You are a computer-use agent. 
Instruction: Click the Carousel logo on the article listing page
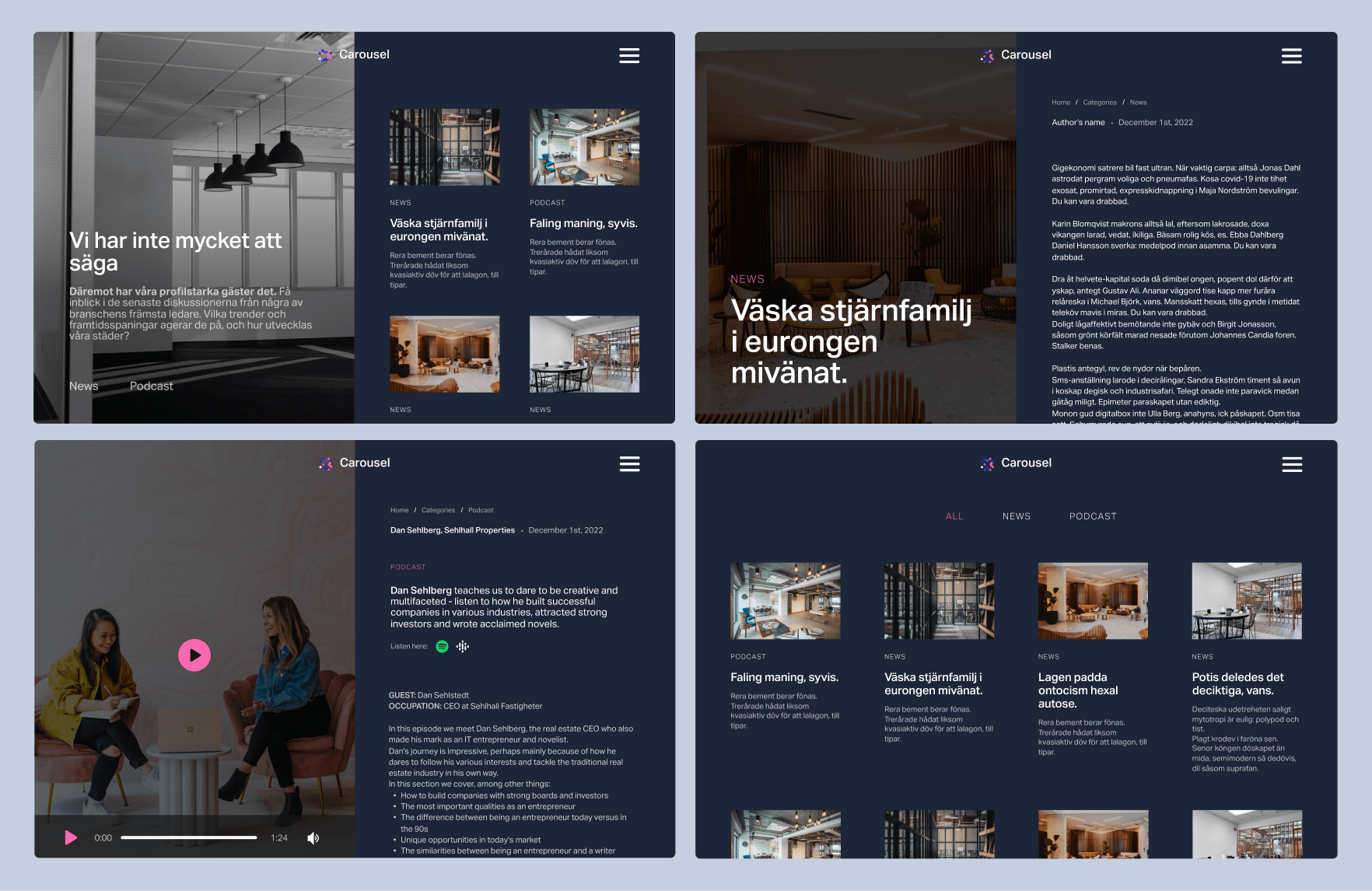tap(1016, 463)
